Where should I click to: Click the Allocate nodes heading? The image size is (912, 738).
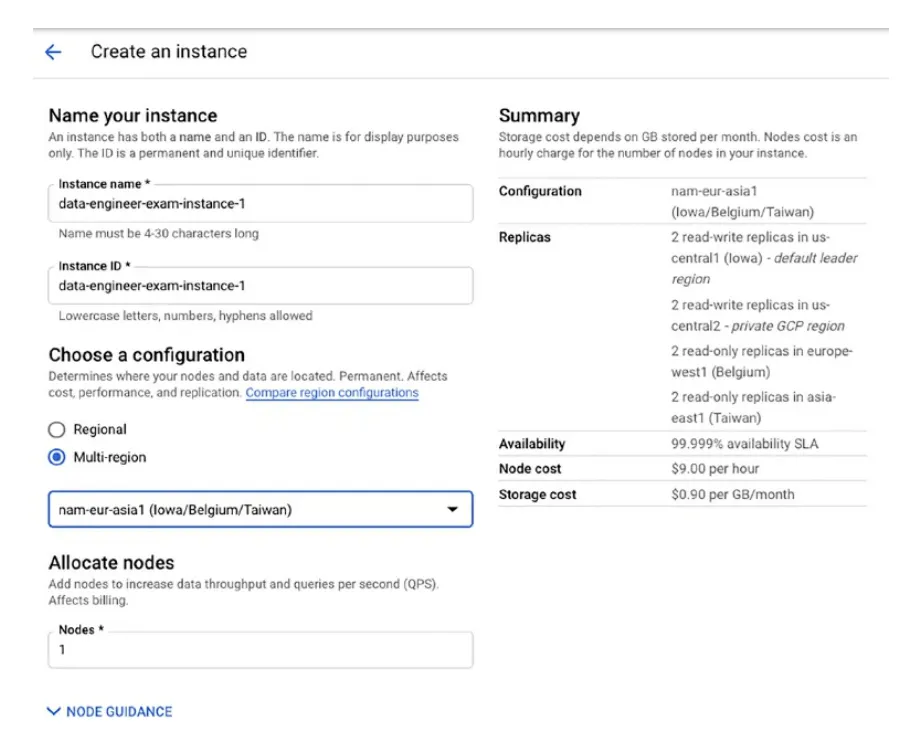(111, 564)
